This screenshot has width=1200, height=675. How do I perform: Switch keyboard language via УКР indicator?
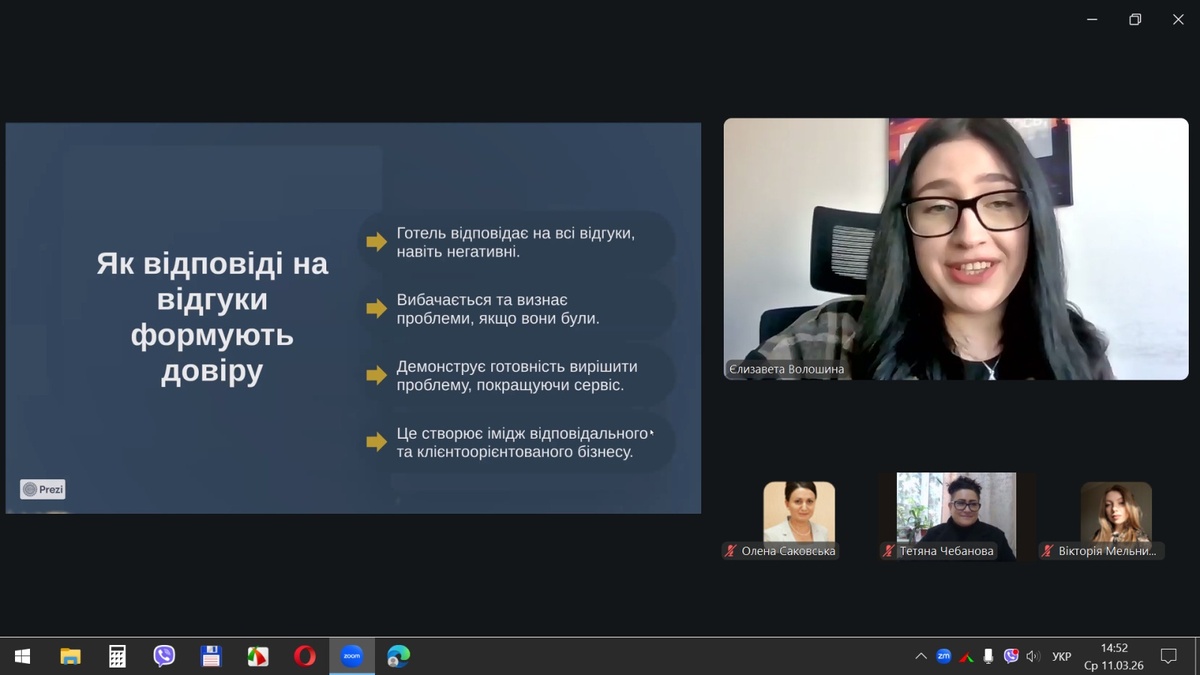[x=1061, y=657]
